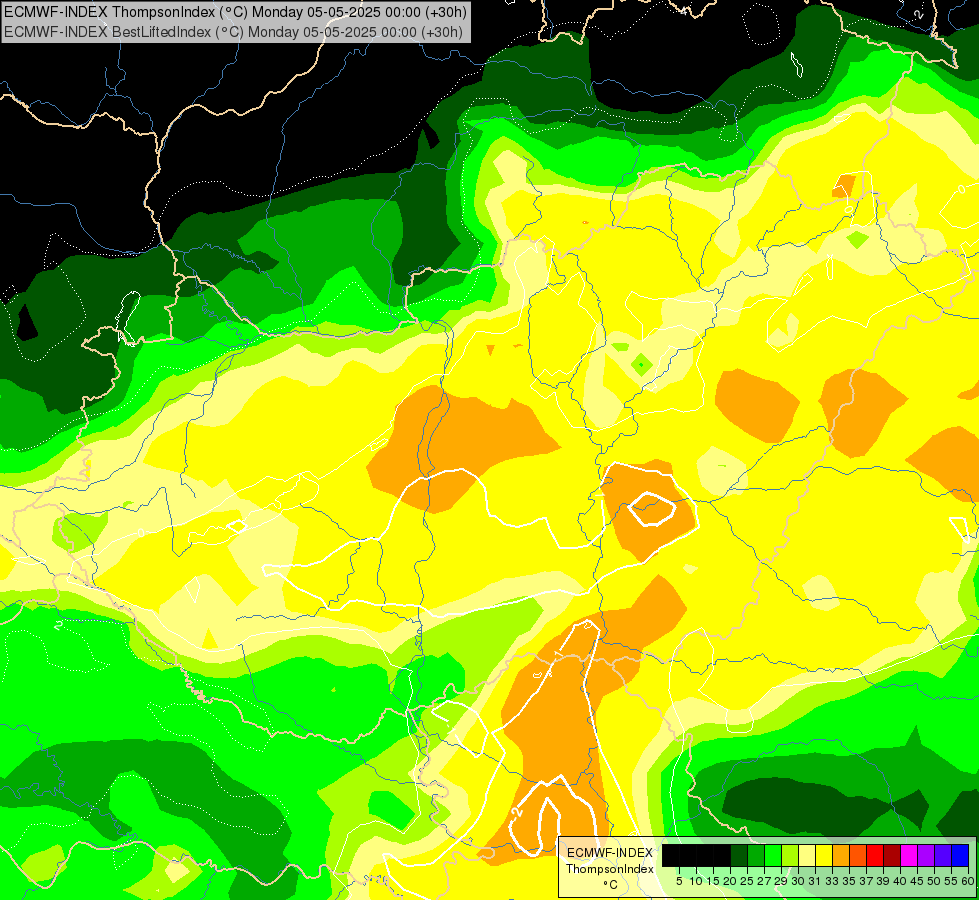Click the '°C' unit label in the legend
This screenshot has width=979, height=900.
pyautogui.click(x=611, y=885)
